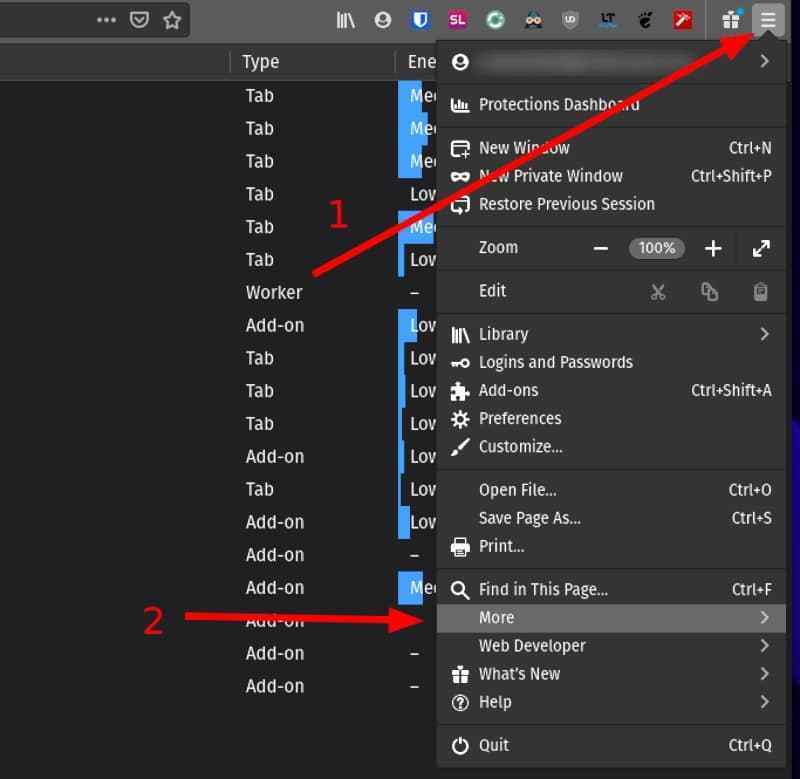
Task: Click the account profile icon in the toolbar
Action: 383,19
